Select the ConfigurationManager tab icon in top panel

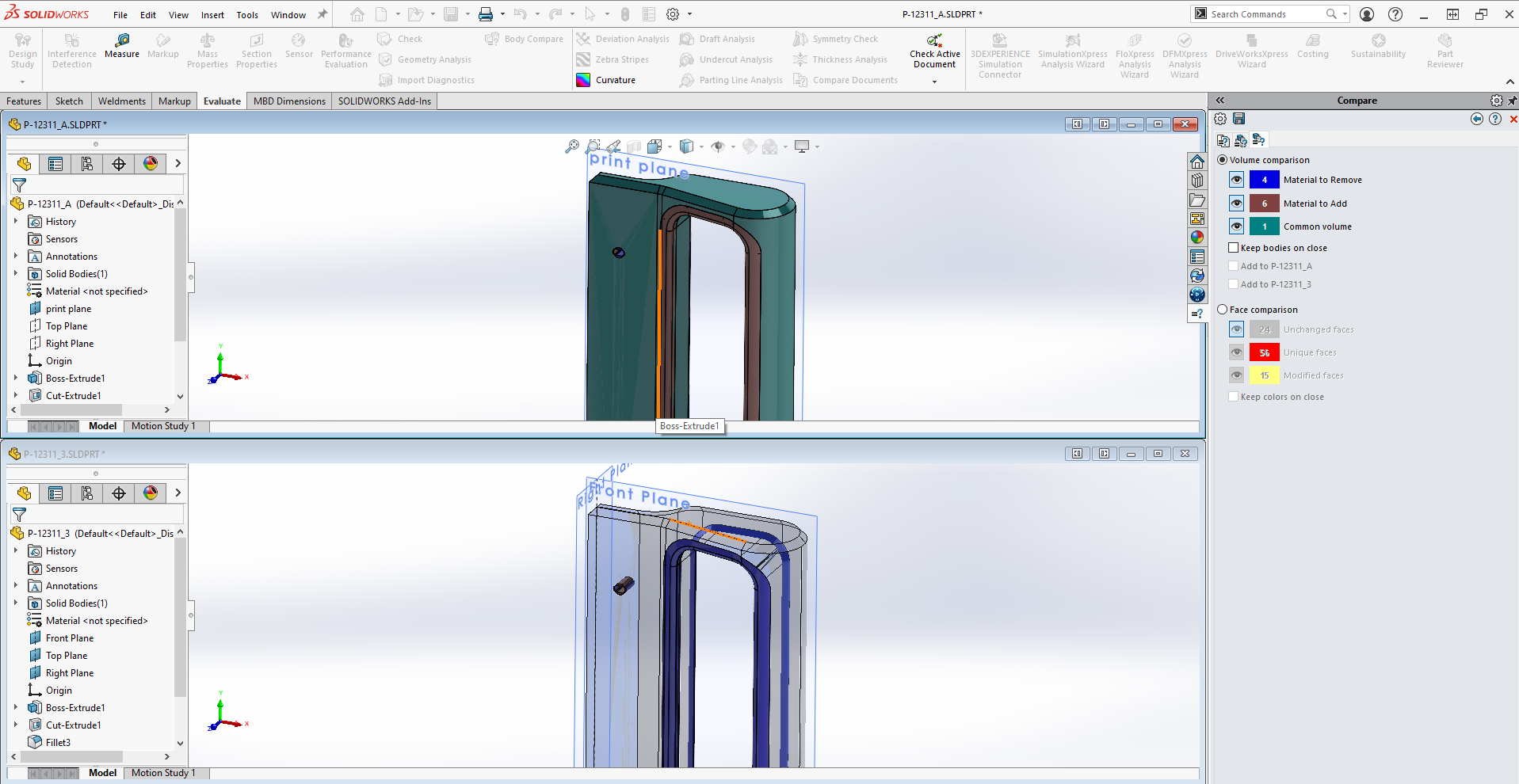pyautogui.click(x=87, y=164)
